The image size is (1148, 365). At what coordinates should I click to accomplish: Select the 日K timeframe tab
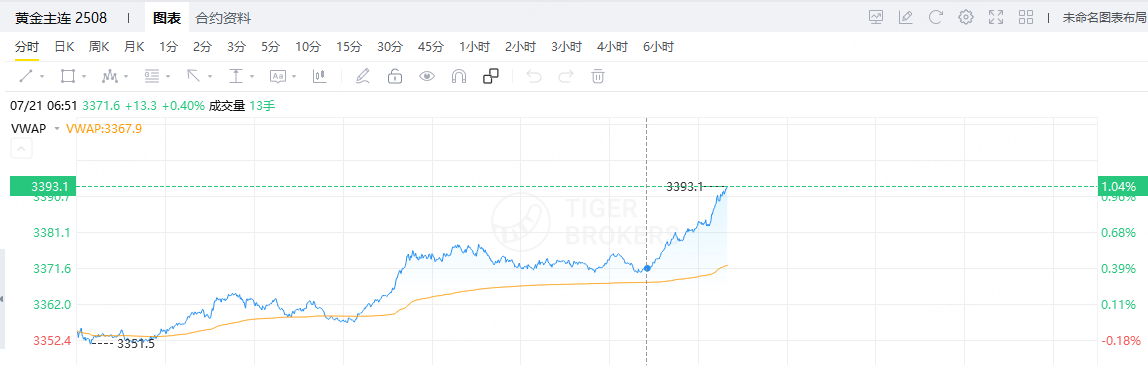pyautogui.click(x=64, y=47)
